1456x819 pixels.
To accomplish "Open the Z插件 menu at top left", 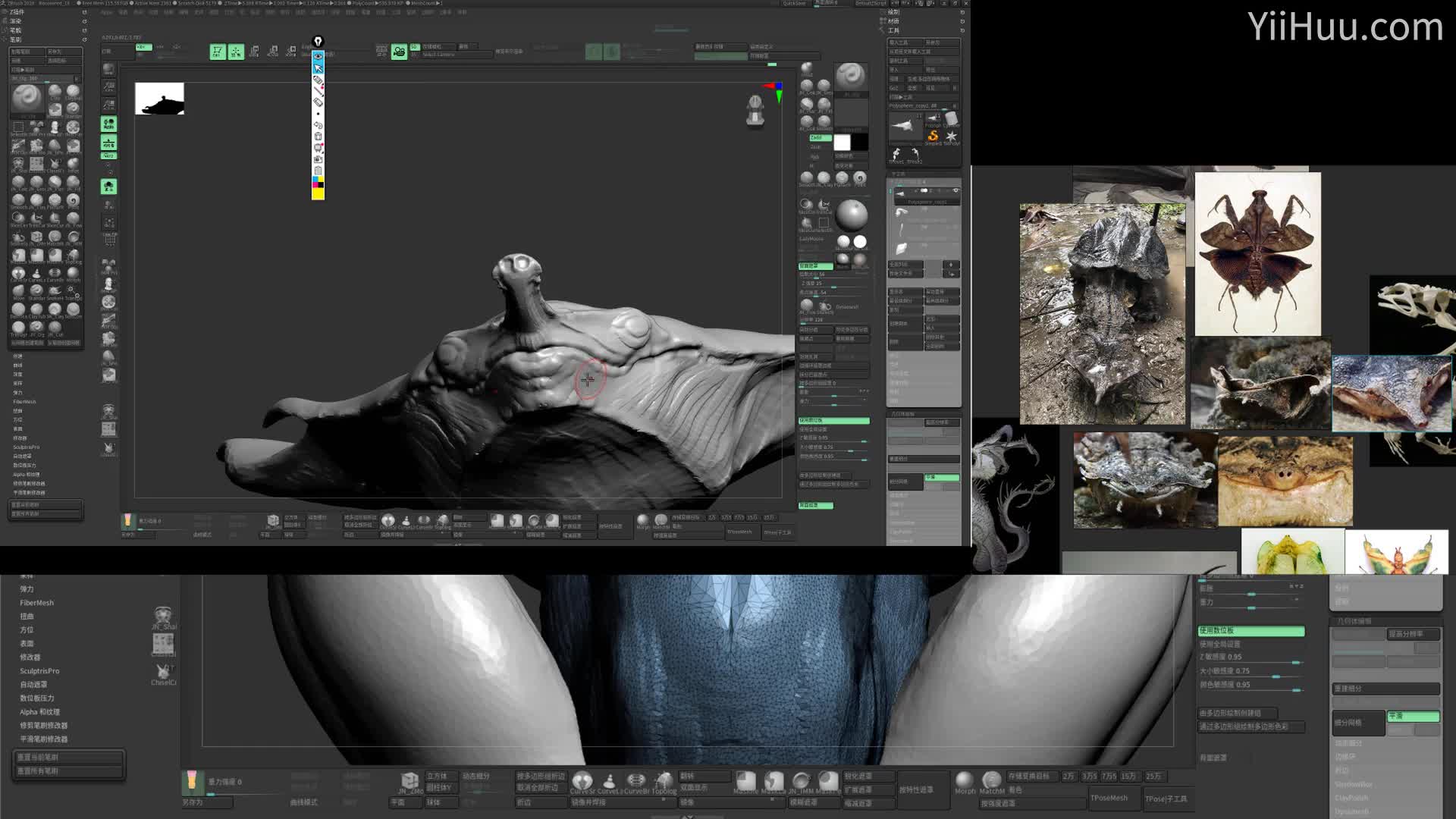I will (17, 12).
